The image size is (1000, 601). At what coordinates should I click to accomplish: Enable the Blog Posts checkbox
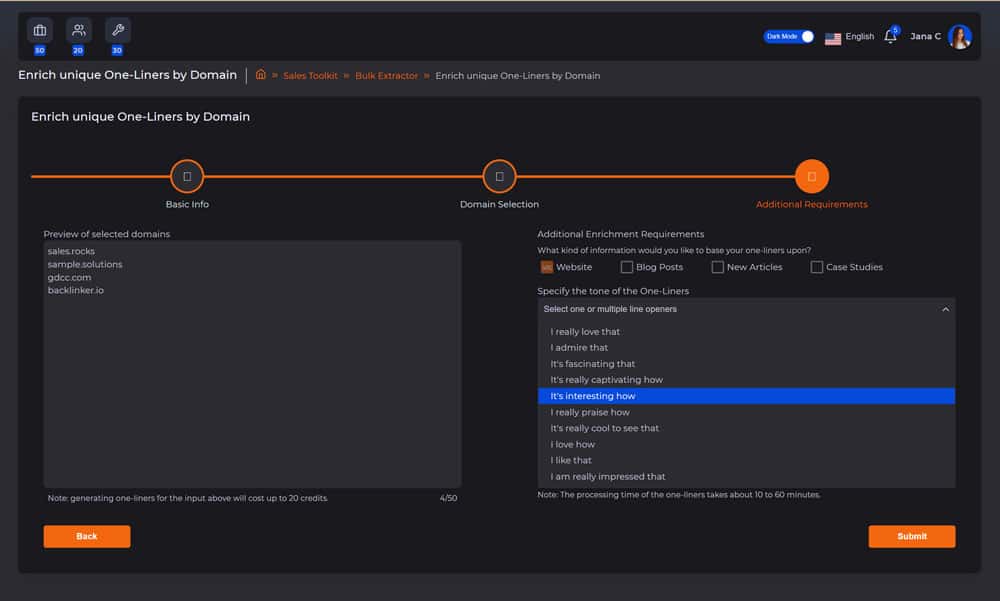pos(627,267)
